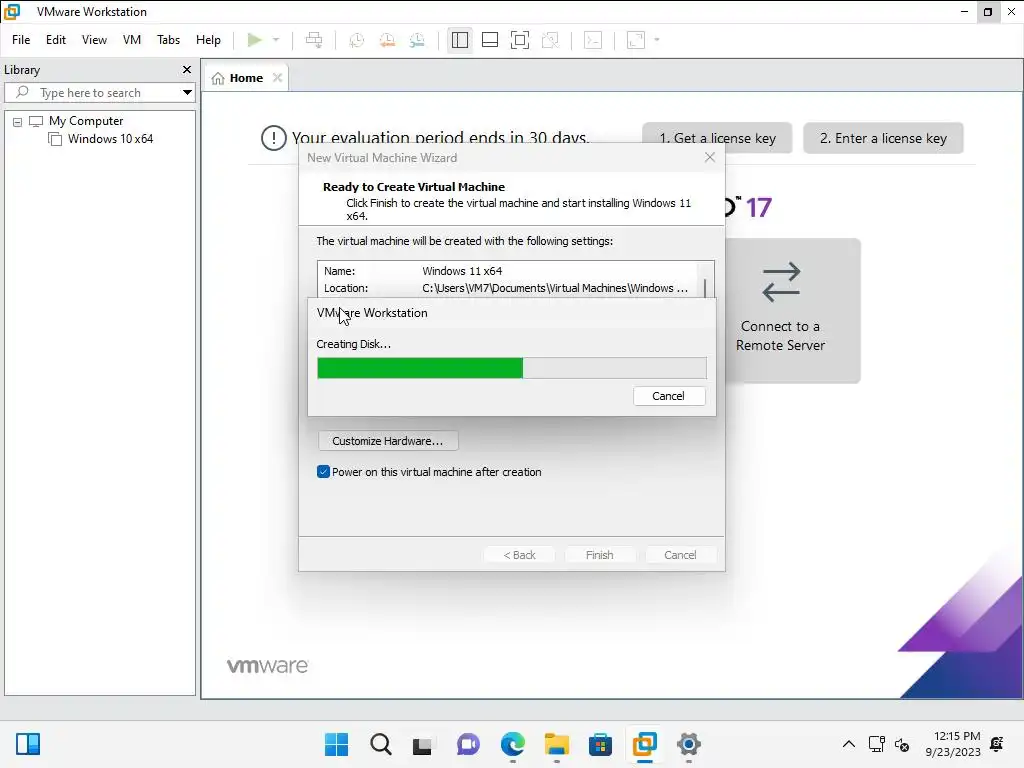1024x768 pixels.
Task: Click the evaluation warning exclamation icon
Action: [274, 138]
